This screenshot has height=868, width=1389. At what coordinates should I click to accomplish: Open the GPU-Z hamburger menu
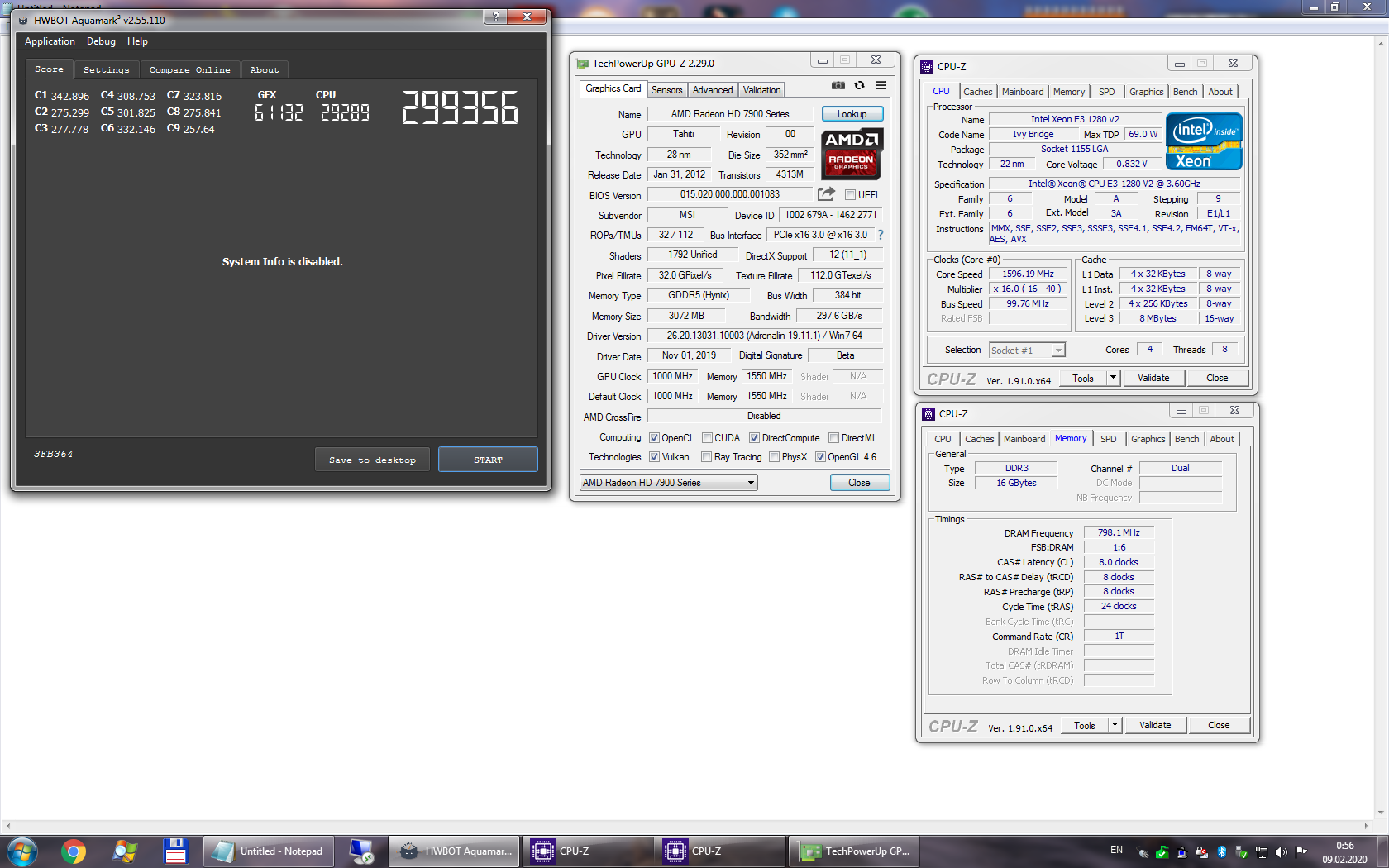[x=881, y=85]
